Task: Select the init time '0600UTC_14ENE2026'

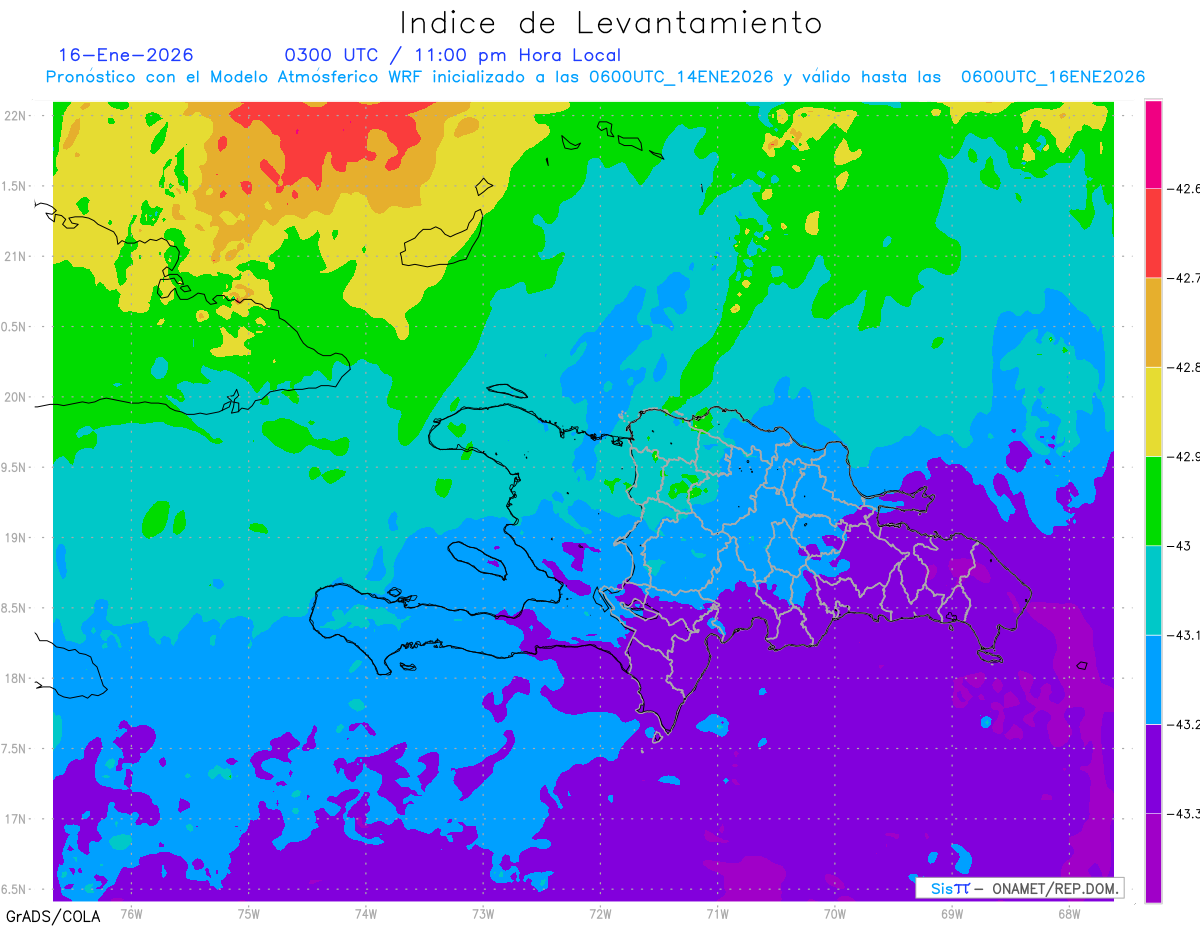Action: coord(681,77)
